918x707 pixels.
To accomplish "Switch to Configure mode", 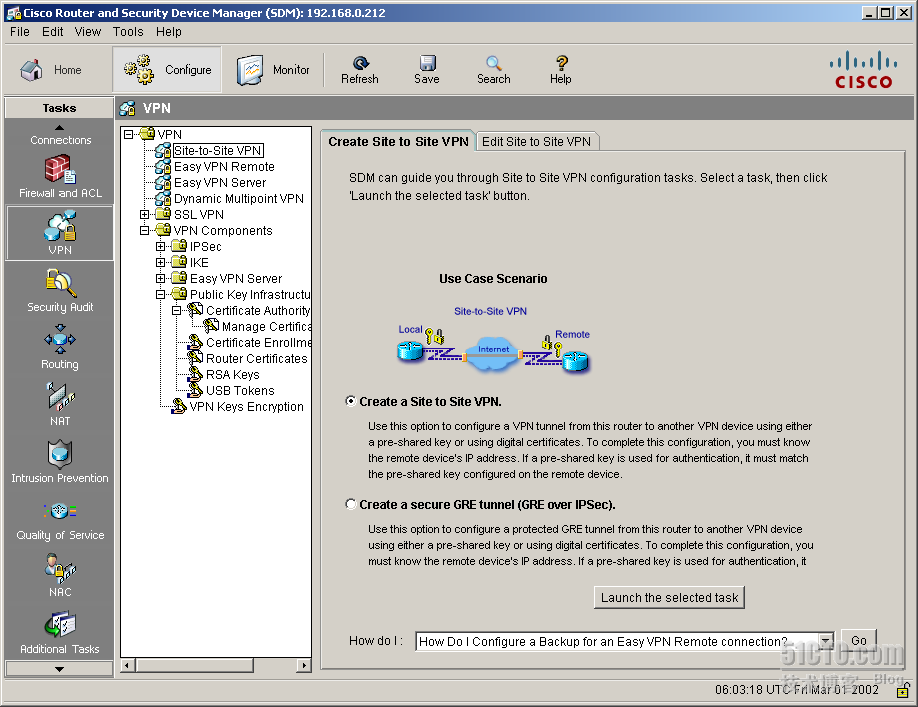I will tap(167, 70).
